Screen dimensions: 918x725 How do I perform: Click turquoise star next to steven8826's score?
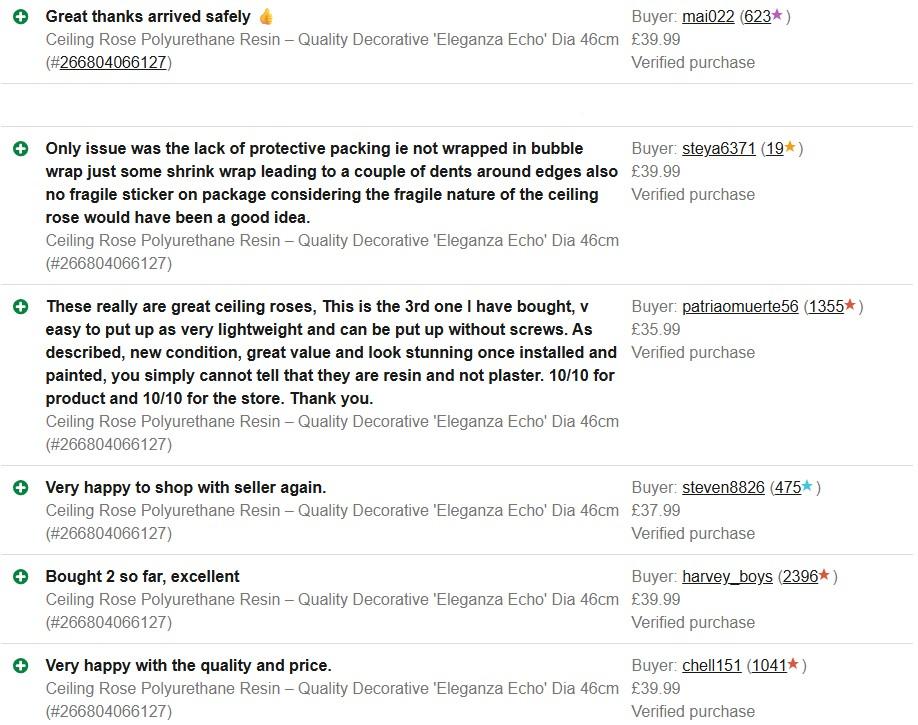tap(808, 487)
